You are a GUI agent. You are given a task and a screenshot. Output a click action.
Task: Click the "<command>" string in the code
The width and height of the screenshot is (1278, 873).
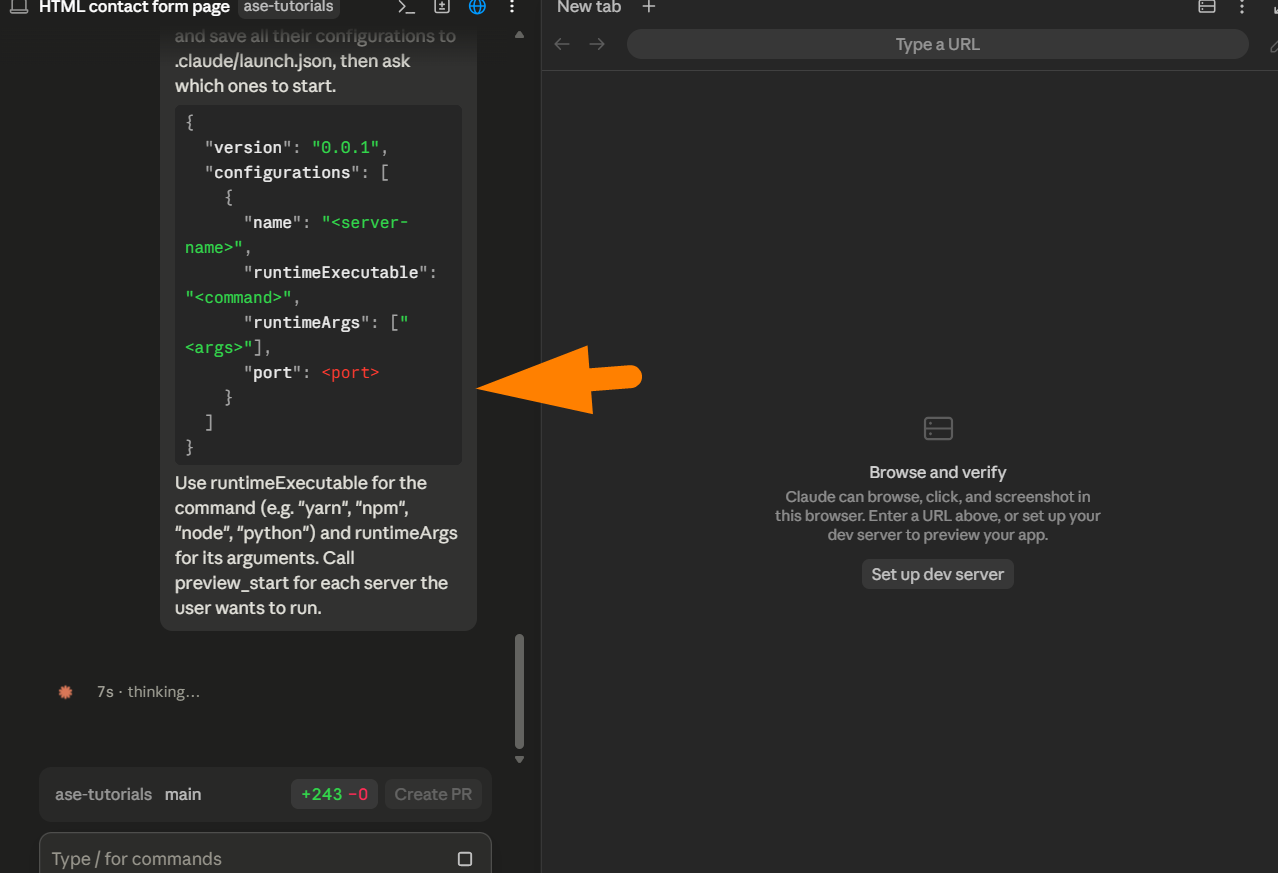point(239,297)
